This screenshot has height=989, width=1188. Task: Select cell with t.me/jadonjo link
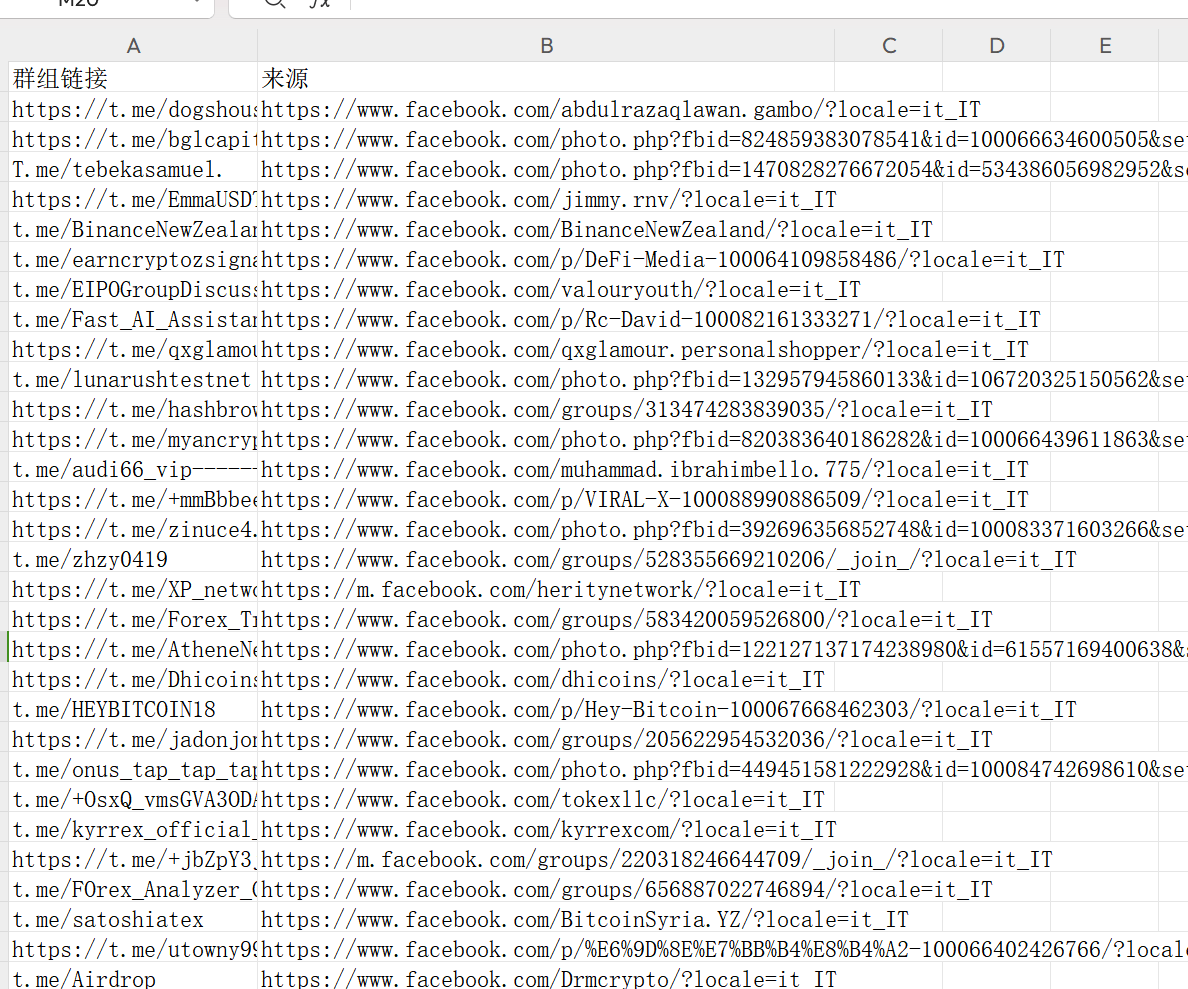pos(133,739)
